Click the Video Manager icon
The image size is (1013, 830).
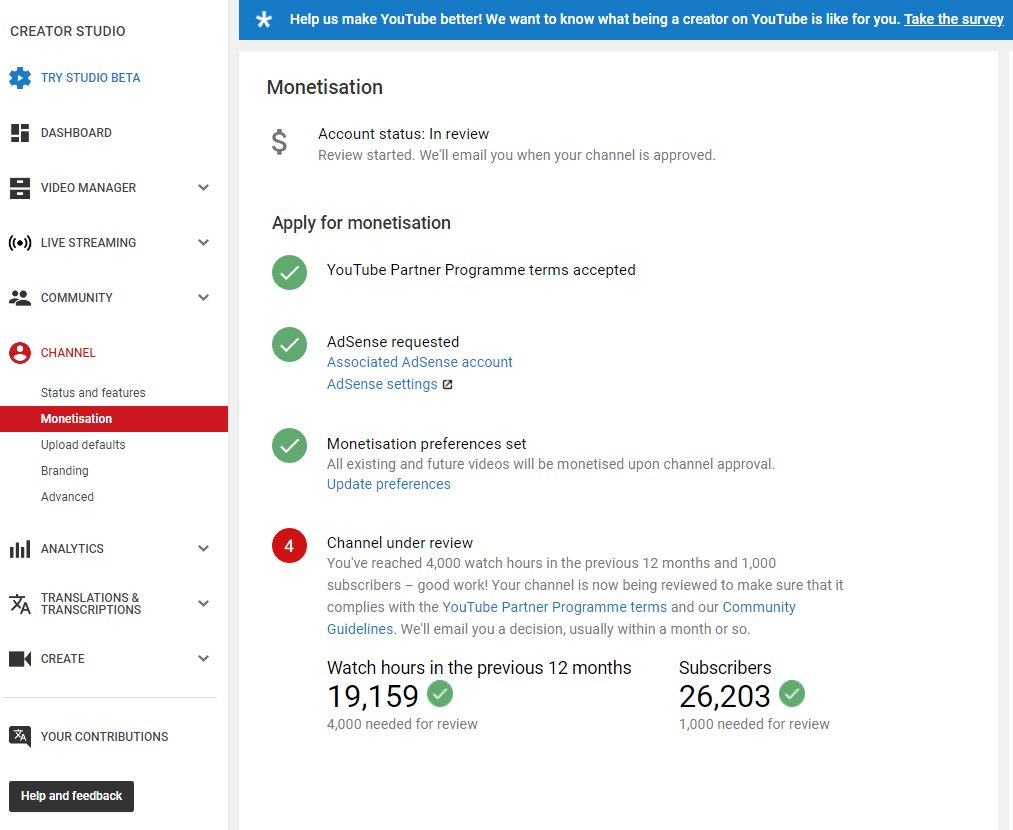point(20,188)
